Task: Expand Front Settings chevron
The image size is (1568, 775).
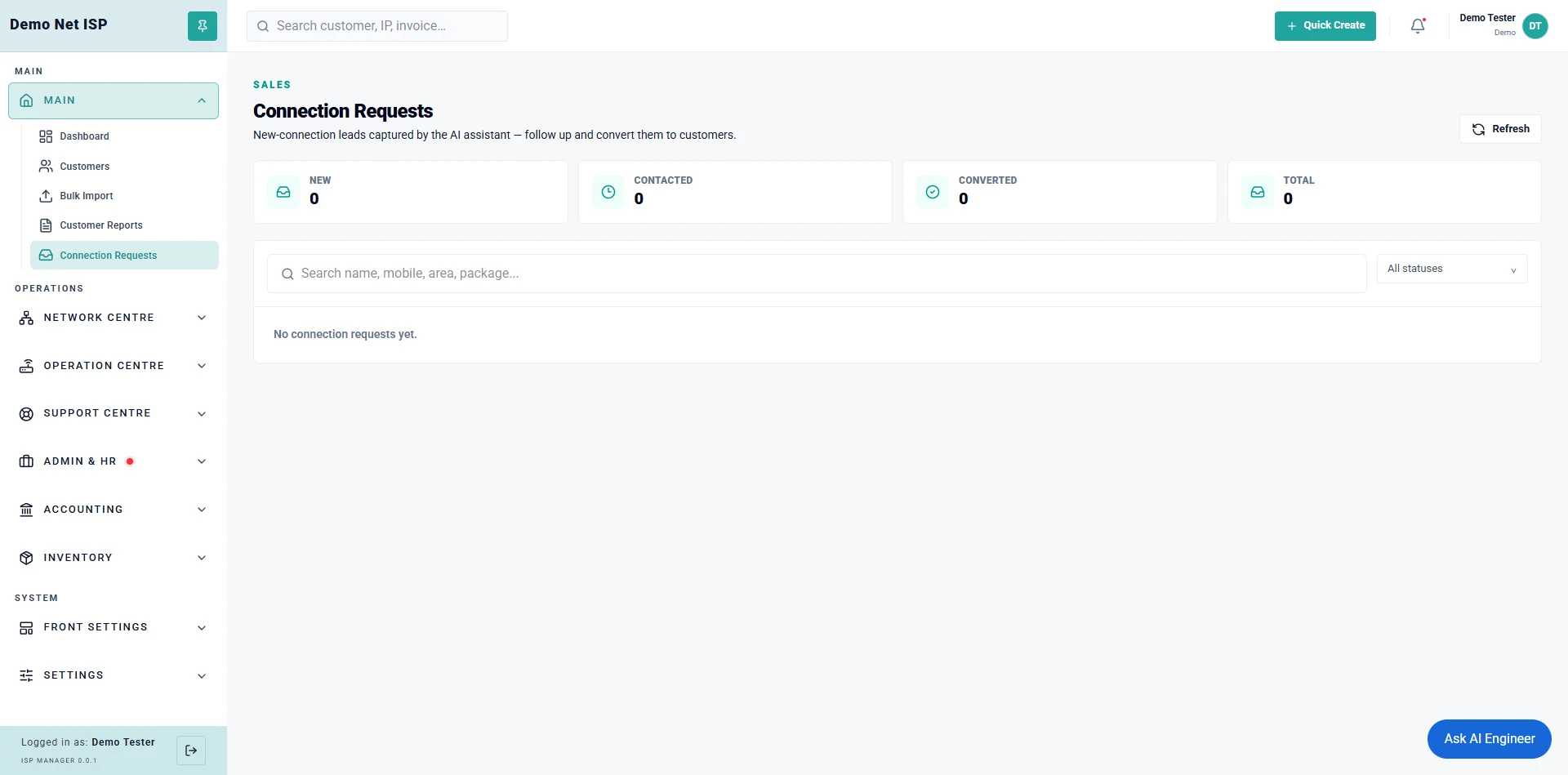Action: (x=202, y=627)
